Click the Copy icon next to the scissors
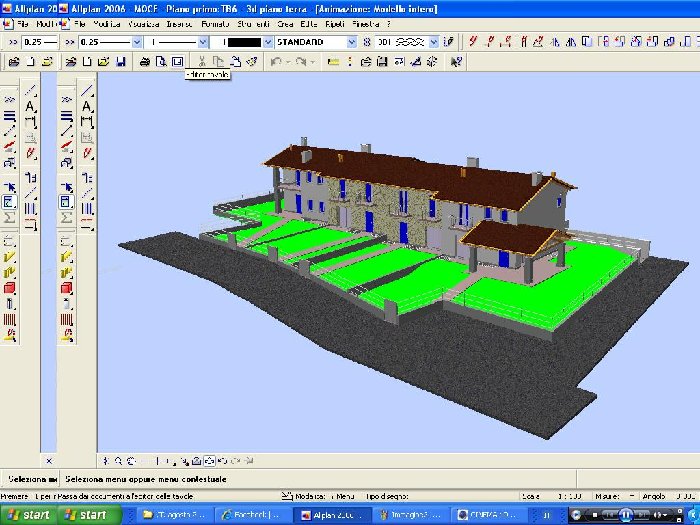 [218, 62]
